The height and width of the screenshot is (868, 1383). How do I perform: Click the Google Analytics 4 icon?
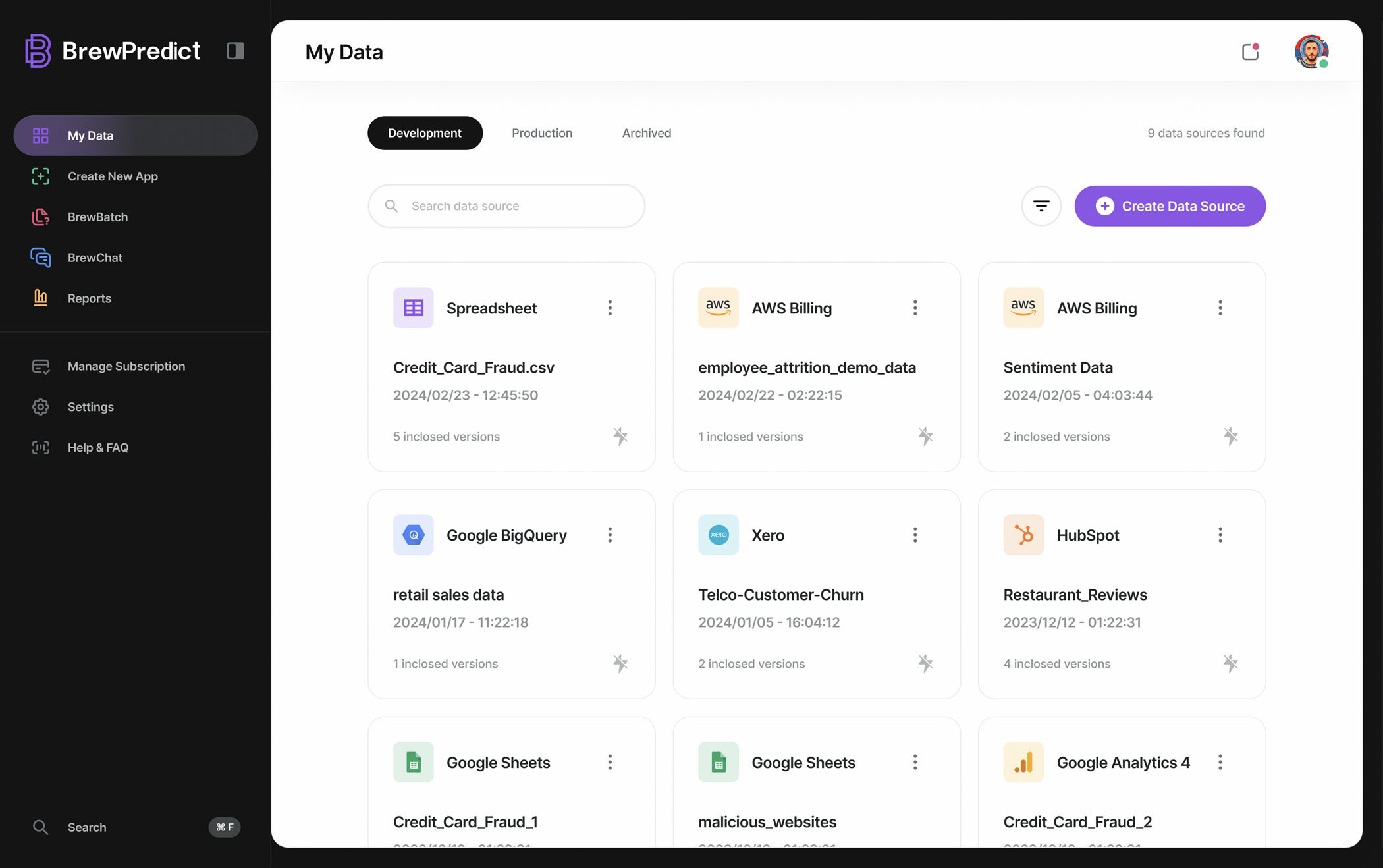[1023, 762]
